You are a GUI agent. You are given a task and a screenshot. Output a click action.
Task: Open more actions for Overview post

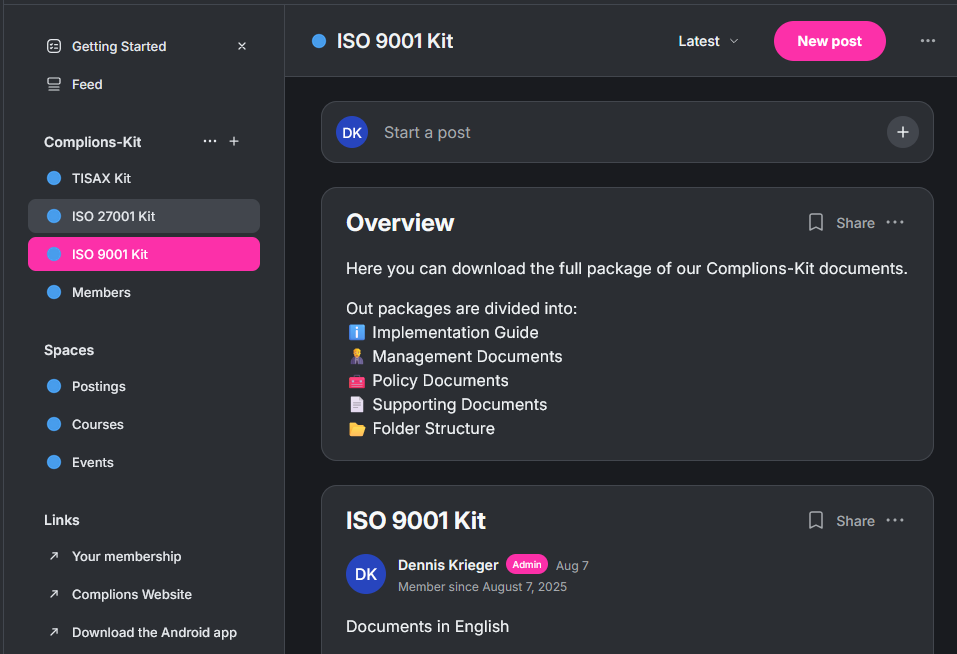(895, 222)
